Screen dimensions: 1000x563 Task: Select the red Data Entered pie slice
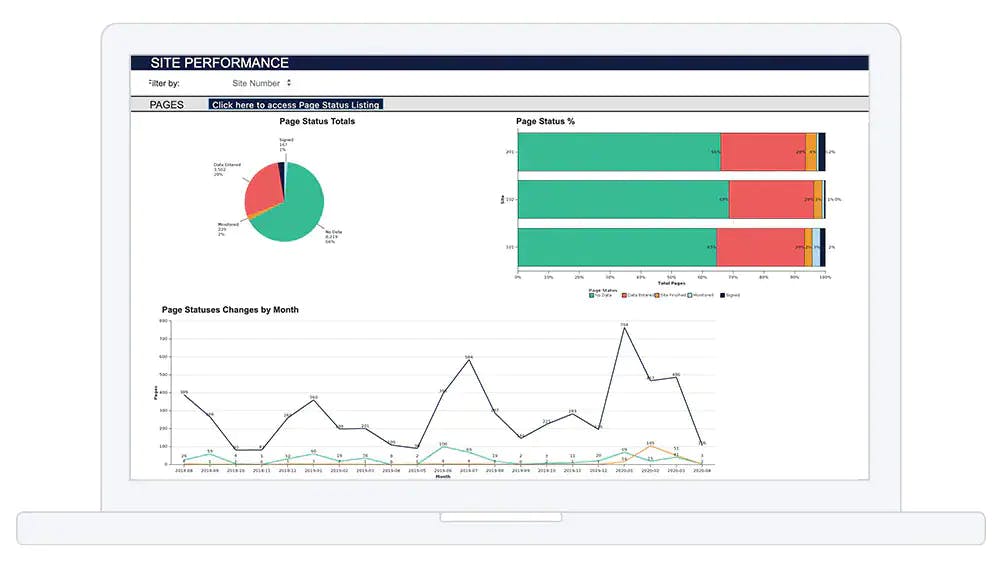click(261, 188)
